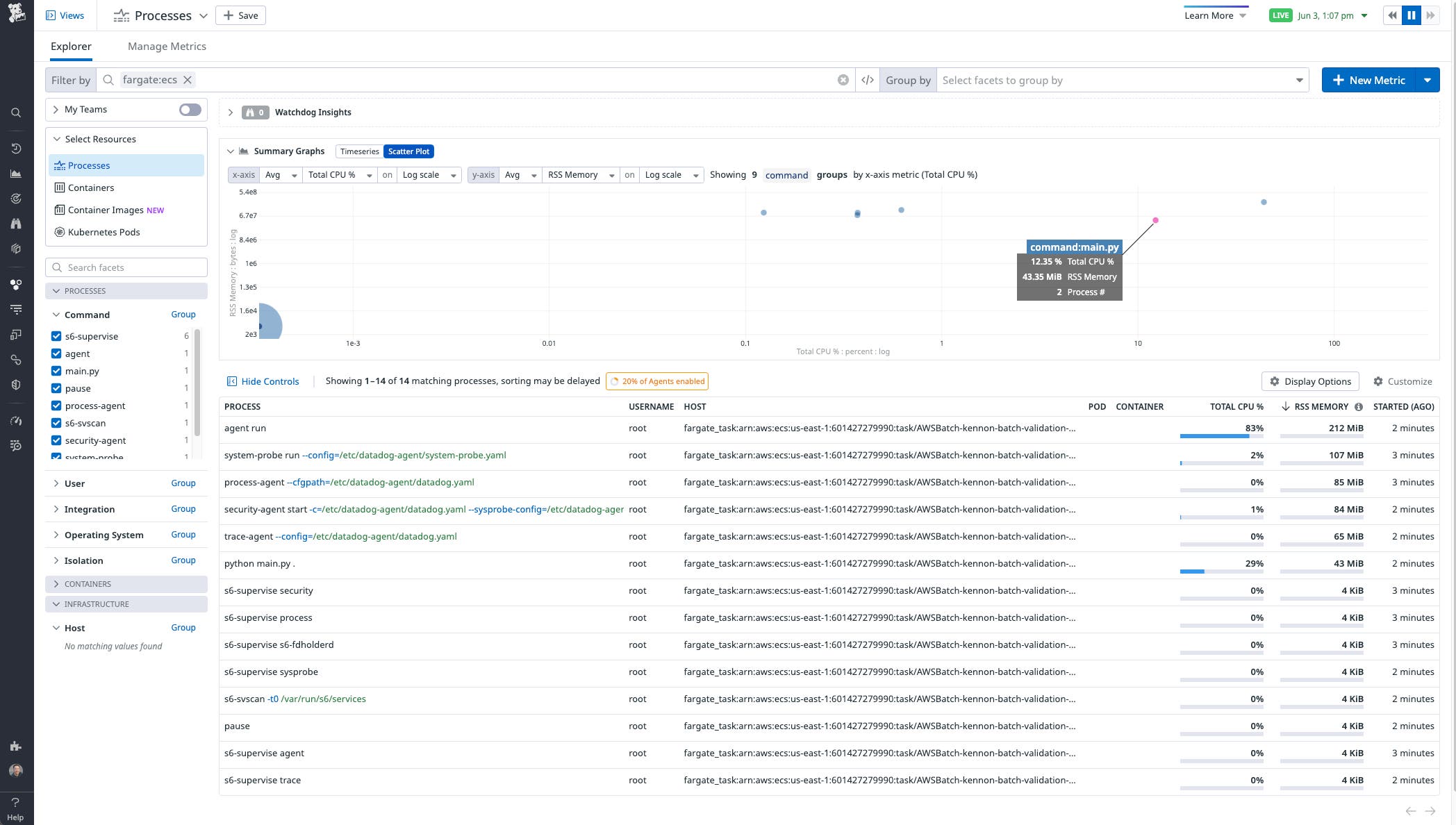
Task: Switch to the Manage Metrics tab
Action: coord(167,46)
